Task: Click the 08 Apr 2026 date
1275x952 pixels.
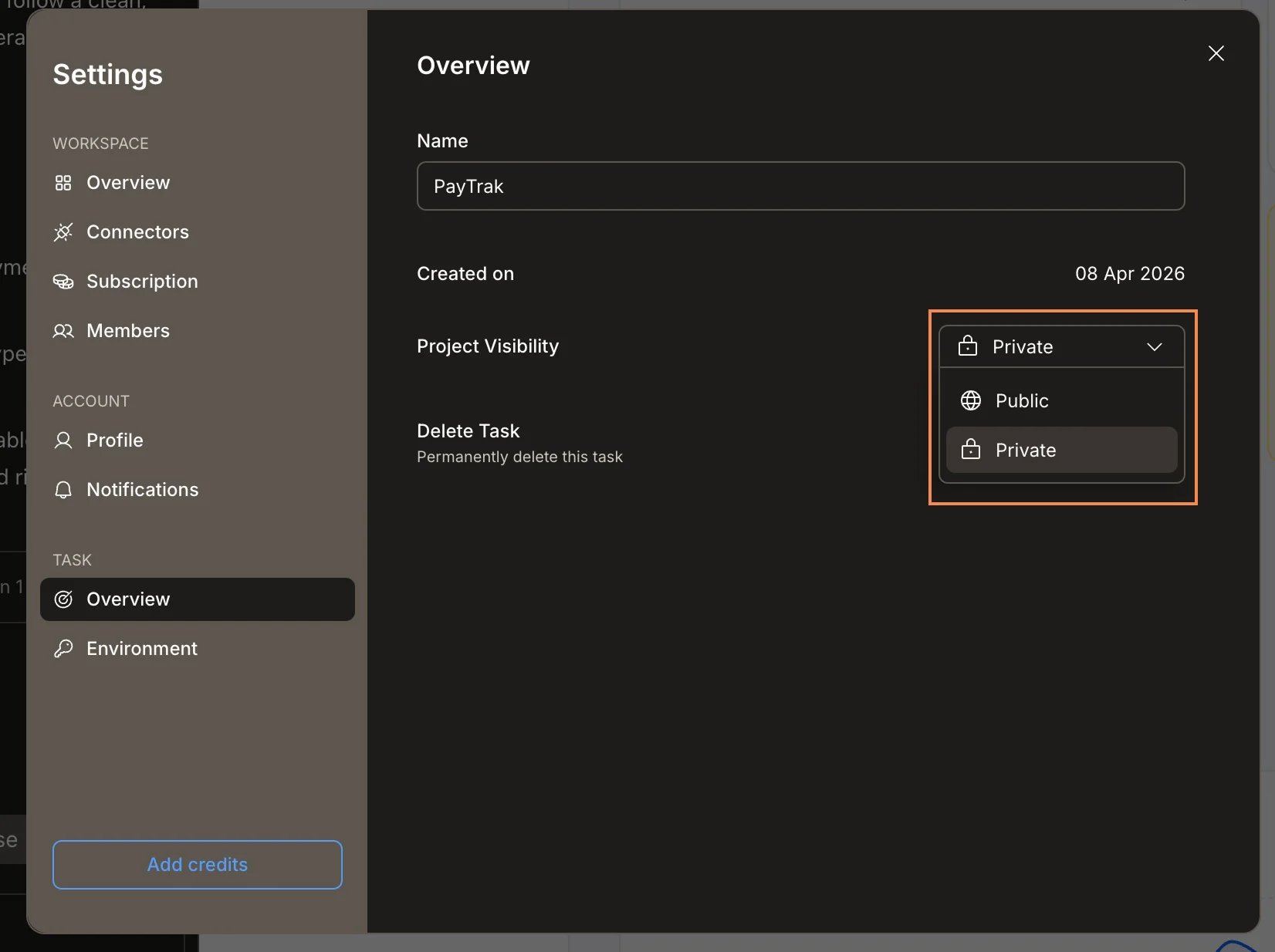Action: [x=1130, y=274]
